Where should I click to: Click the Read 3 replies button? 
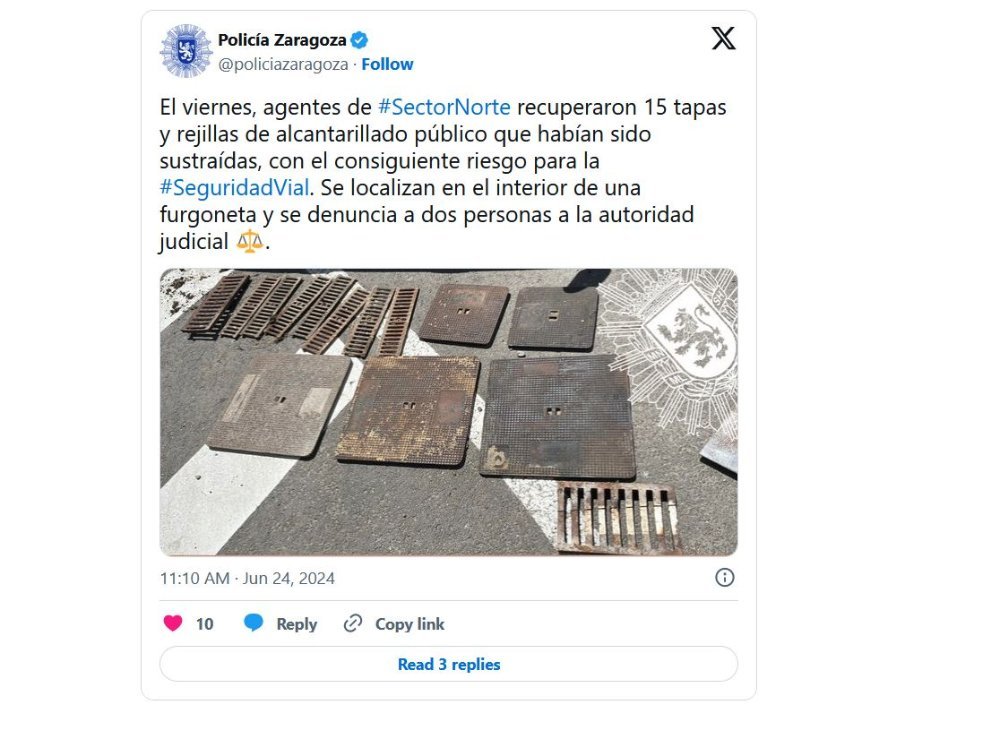449,664
